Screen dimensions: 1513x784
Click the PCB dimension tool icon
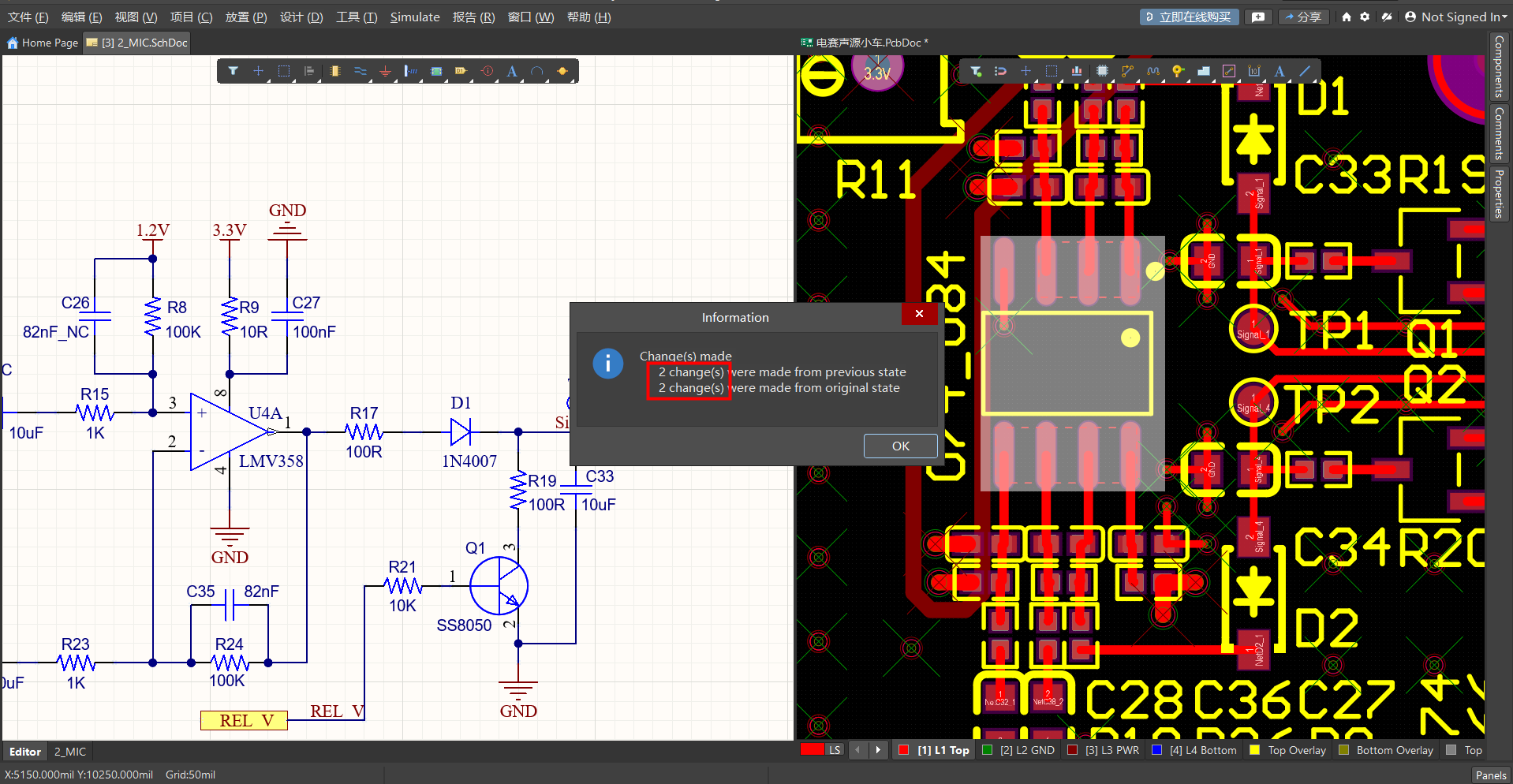pos(1254,71)
